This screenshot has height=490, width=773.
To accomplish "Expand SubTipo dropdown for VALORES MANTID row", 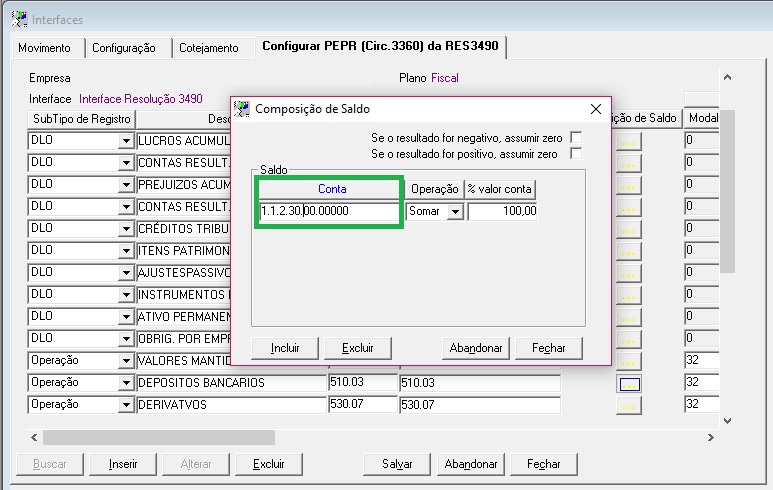I will pos(126,361).
